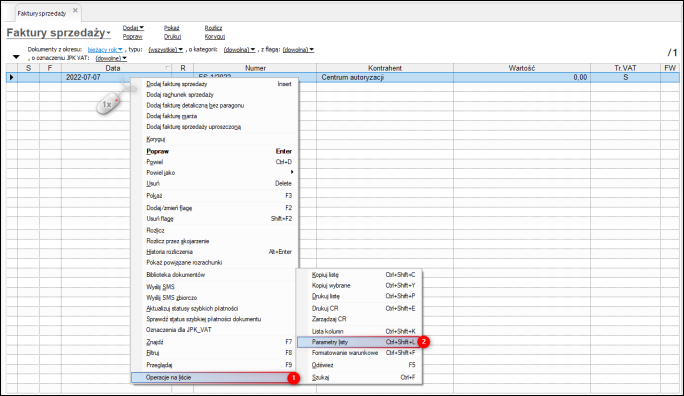Choose Lista kolumn in submenu

click(x=359, y=331)
